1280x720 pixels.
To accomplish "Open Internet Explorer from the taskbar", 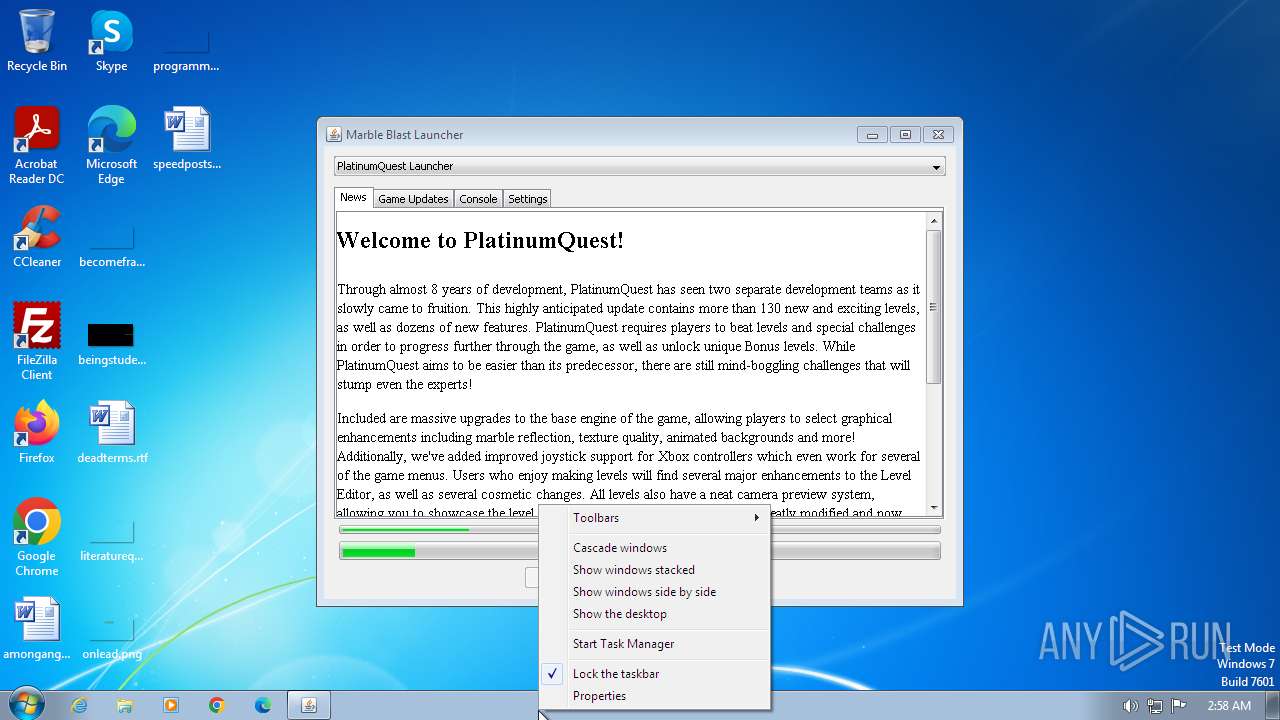I will coord(79,705).
